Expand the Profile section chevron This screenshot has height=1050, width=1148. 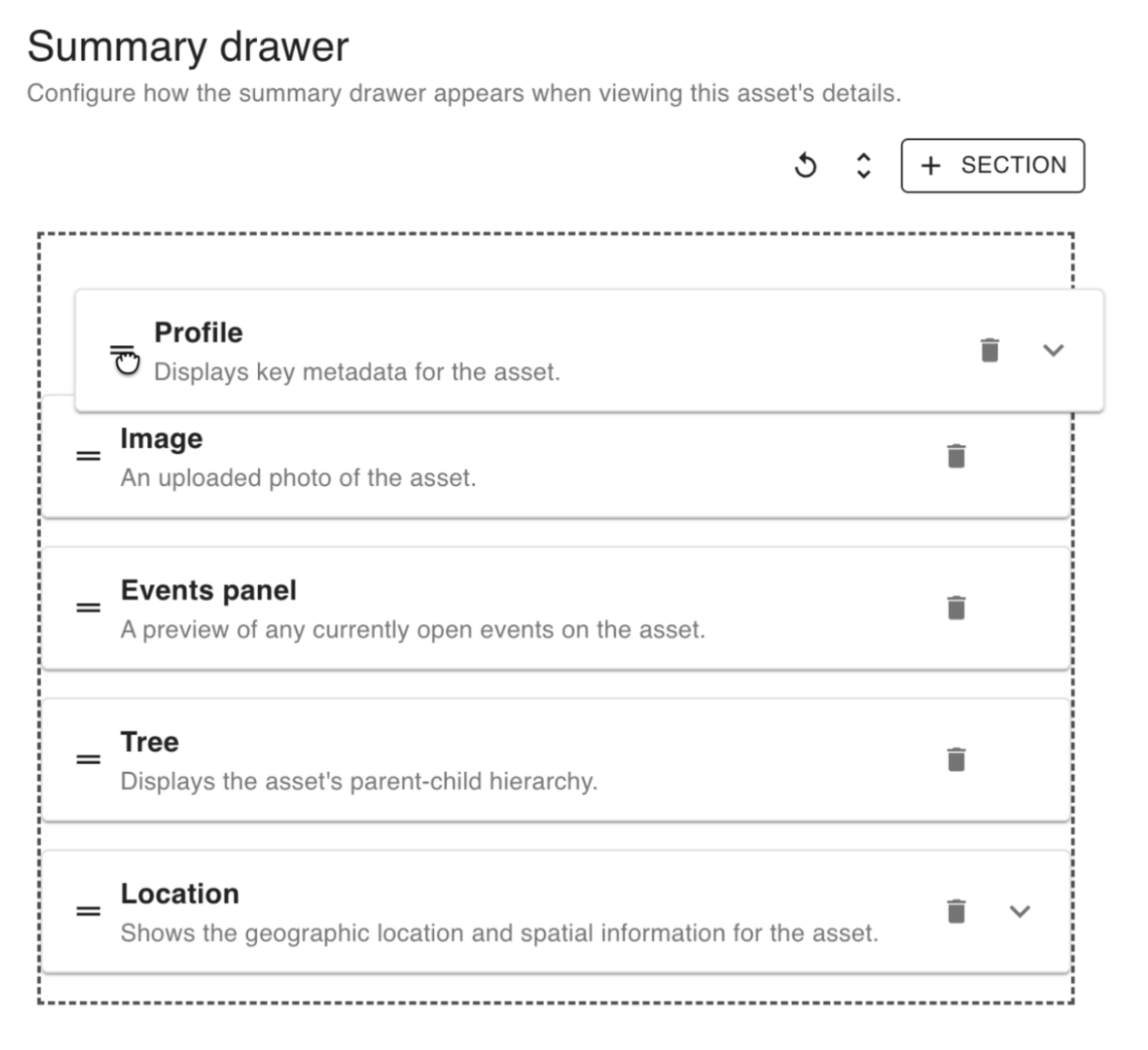tap(1053, 350)
